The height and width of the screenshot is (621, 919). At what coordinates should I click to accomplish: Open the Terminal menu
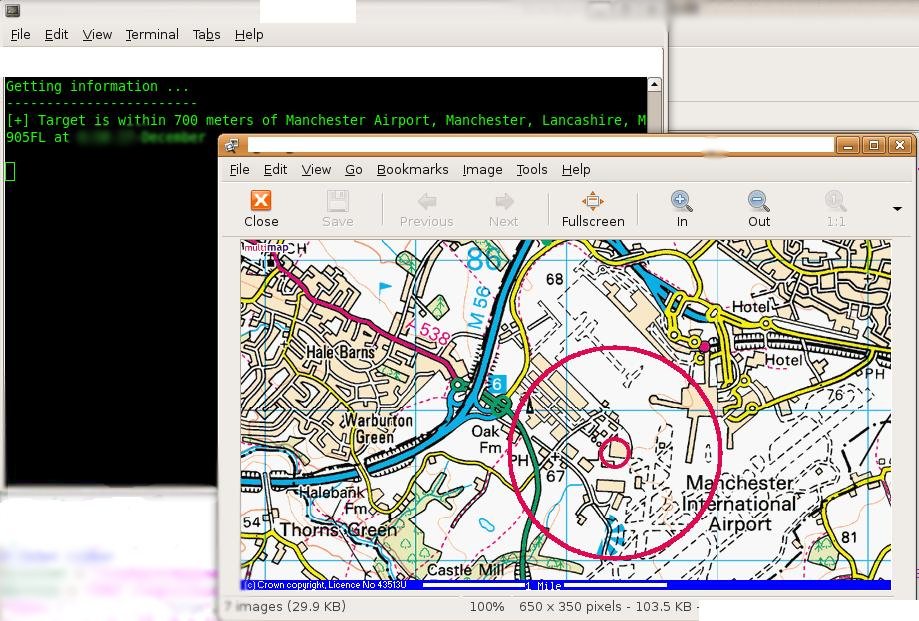152,35
